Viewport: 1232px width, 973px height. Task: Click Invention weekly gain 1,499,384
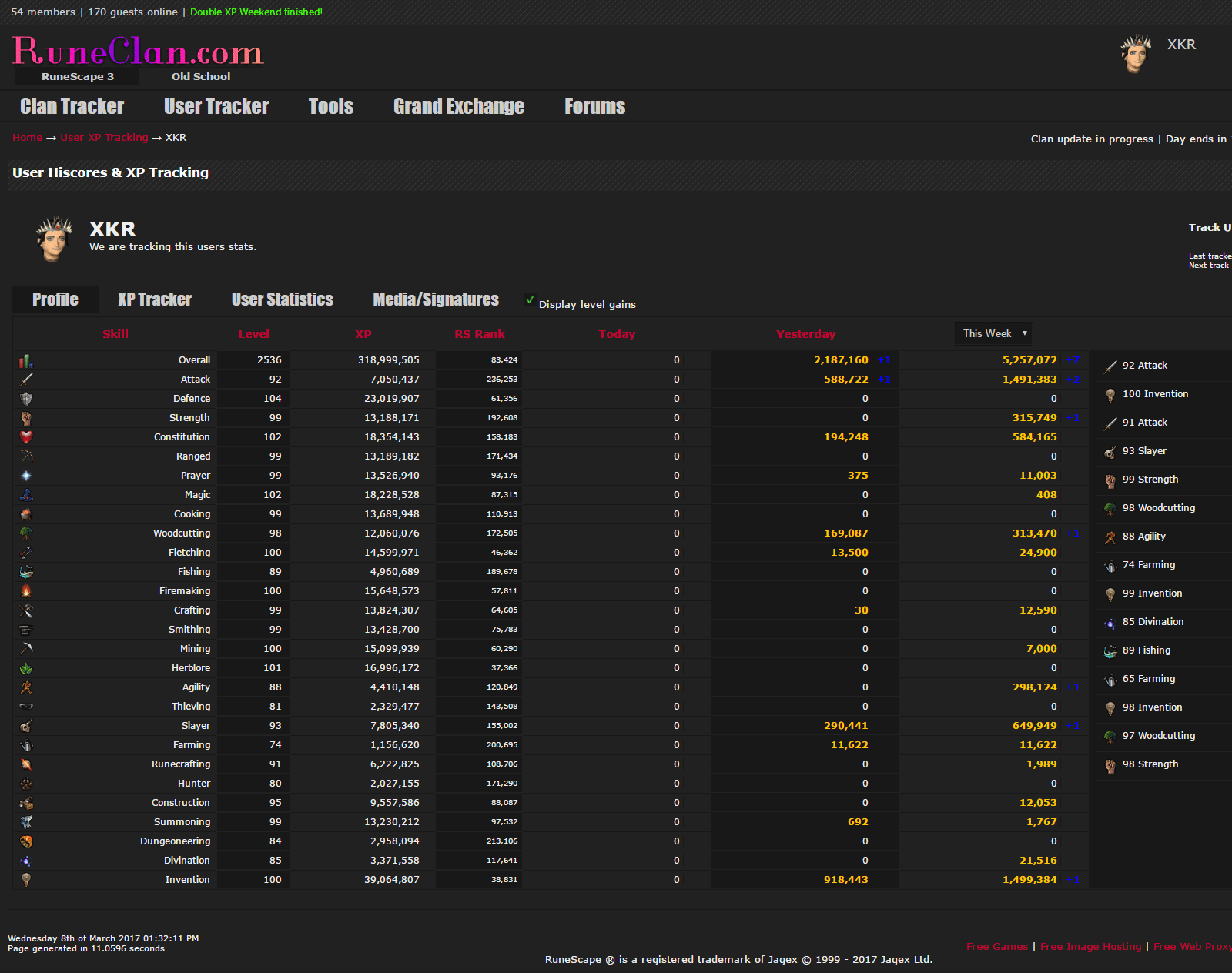1029,880
